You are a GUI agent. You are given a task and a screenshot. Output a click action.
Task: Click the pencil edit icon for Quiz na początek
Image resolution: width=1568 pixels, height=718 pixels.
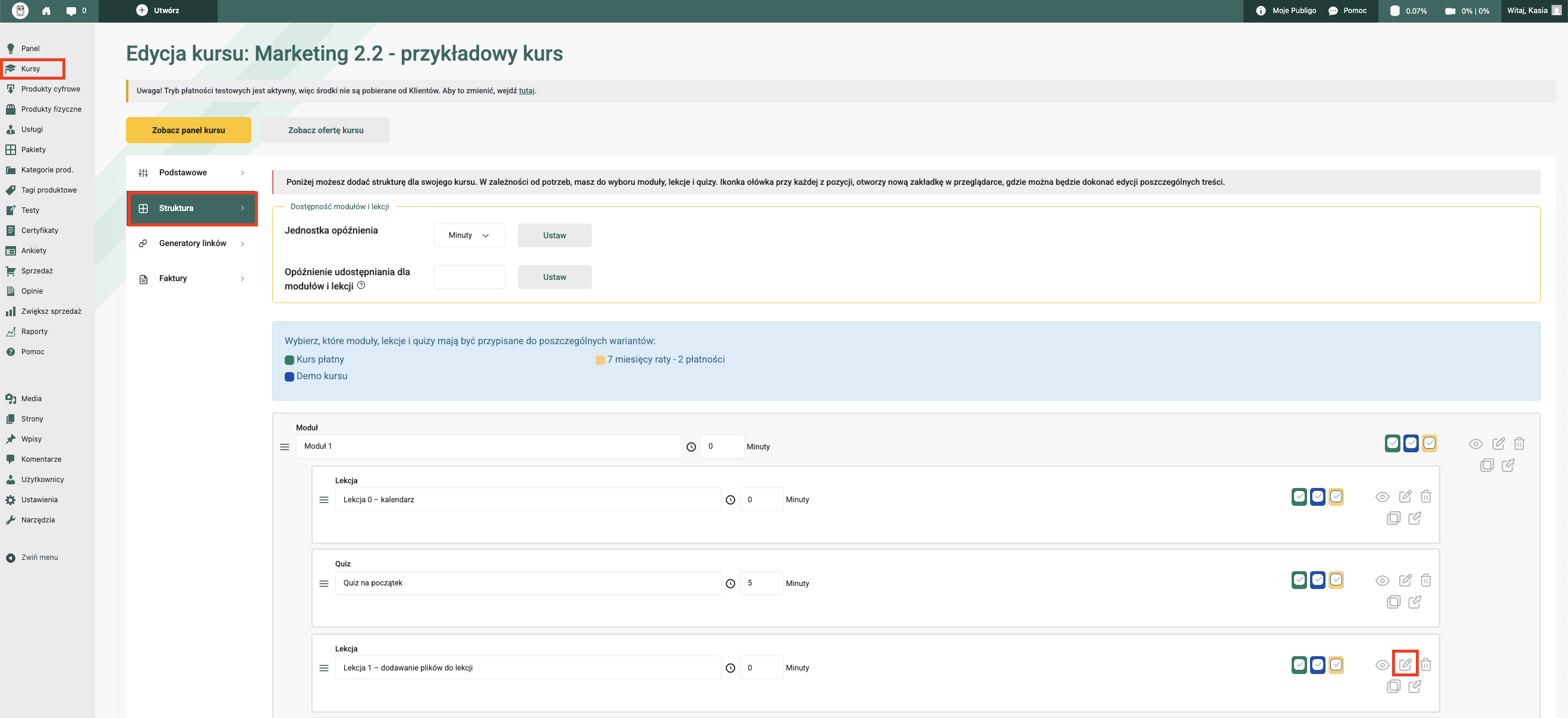(1405, 580)
